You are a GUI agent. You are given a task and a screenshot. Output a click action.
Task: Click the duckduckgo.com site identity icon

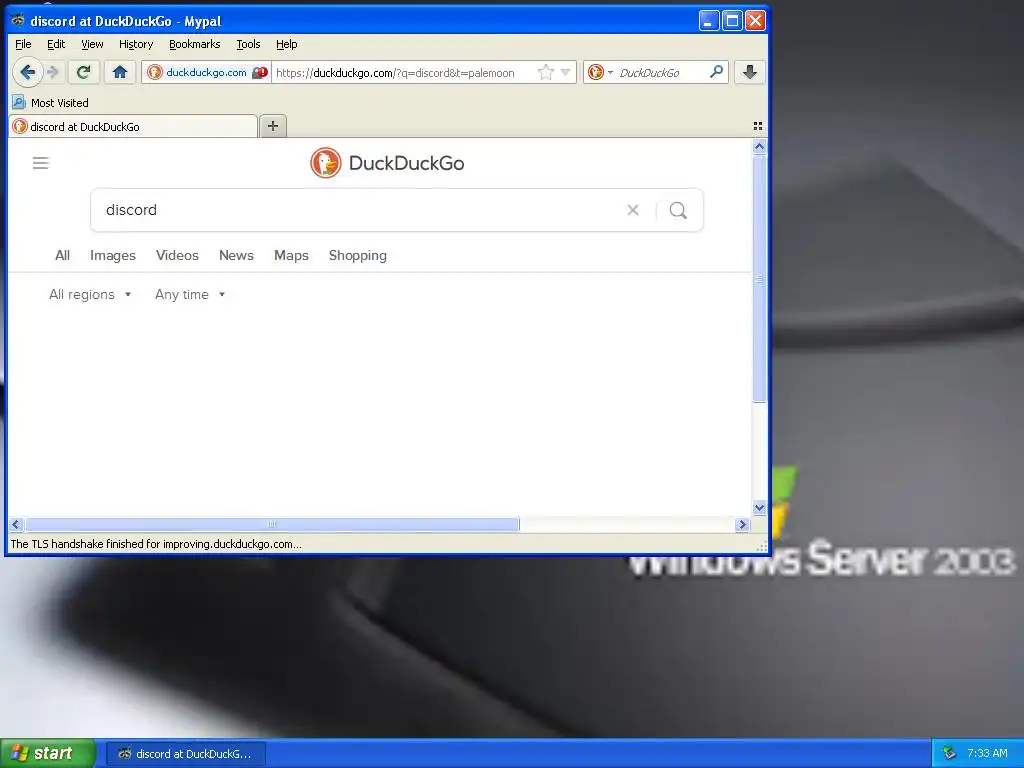coord(155,72)
